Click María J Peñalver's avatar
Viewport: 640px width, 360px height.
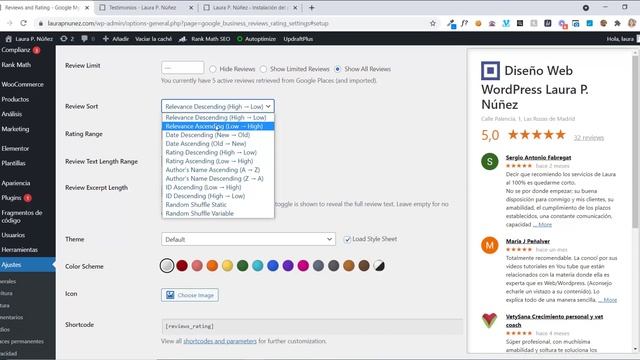coord(489,245)
